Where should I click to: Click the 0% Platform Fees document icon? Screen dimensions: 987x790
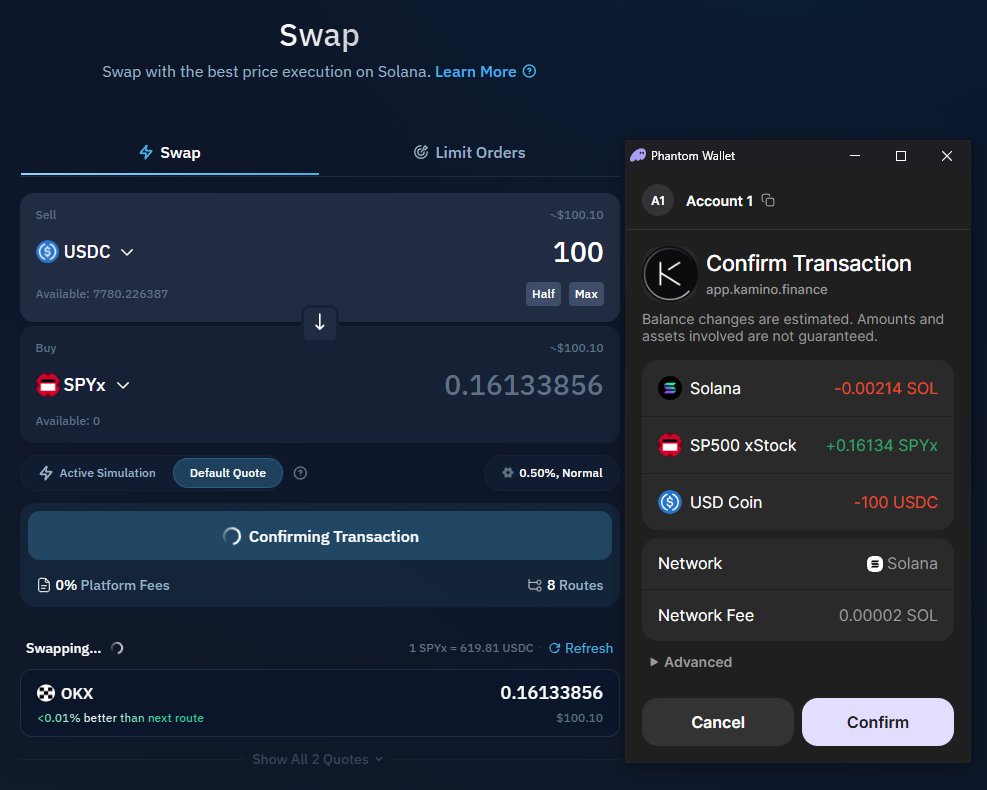pyautogui.click(x=43, y=585)
